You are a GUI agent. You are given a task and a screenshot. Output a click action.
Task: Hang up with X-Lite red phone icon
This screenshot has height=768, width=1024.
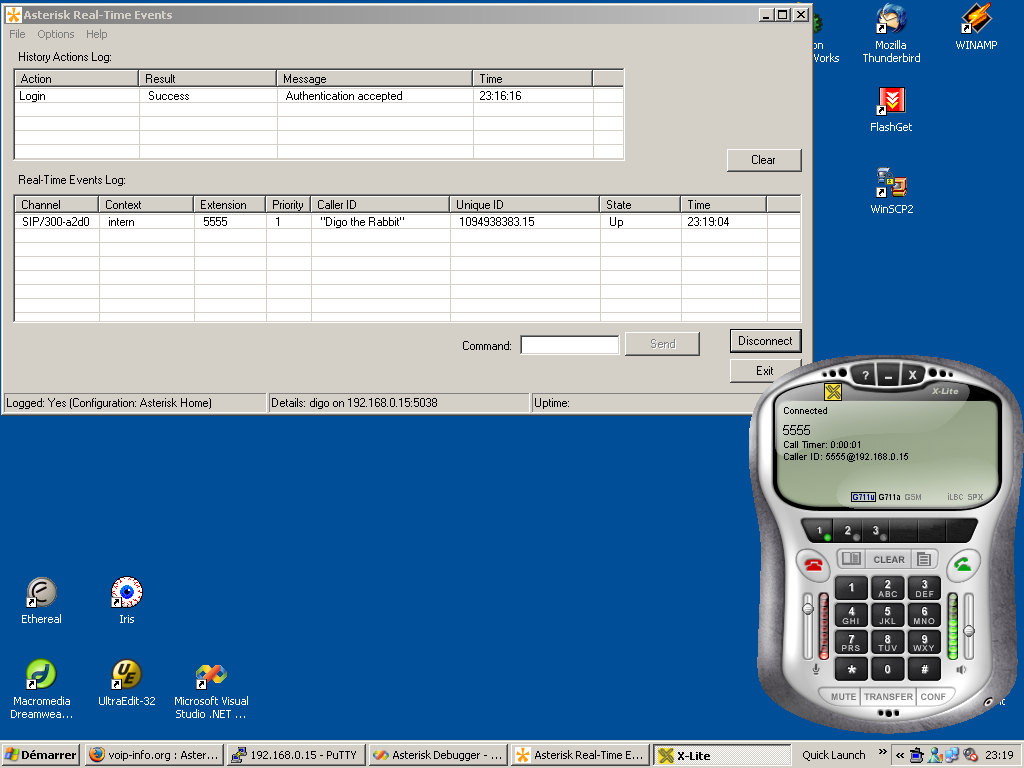click(x=813, y=564)
